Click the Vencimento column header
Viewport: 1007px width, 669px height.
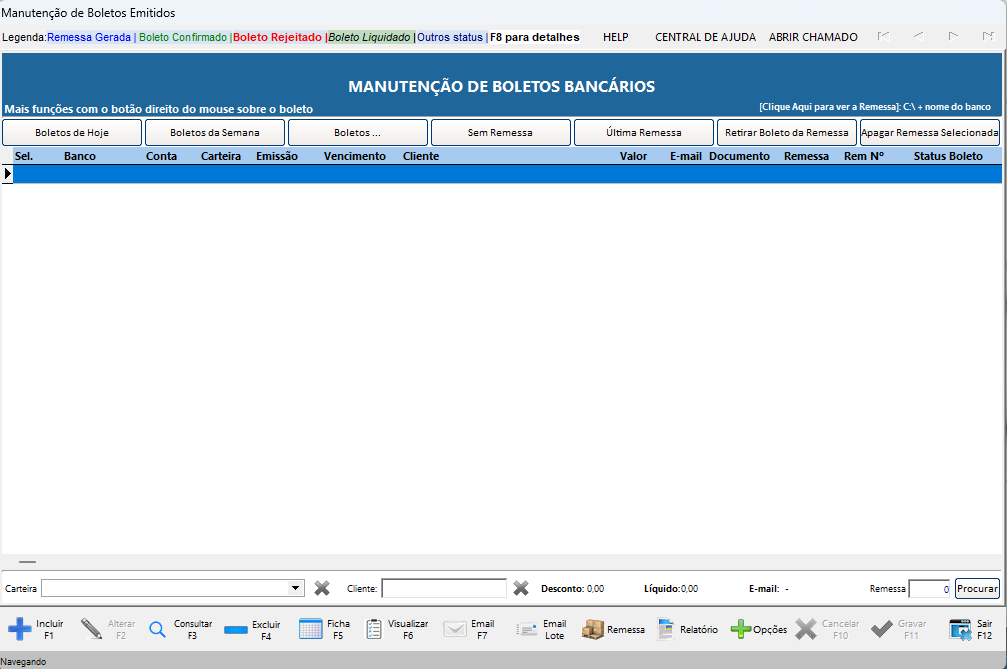click(x=355, y=156)
